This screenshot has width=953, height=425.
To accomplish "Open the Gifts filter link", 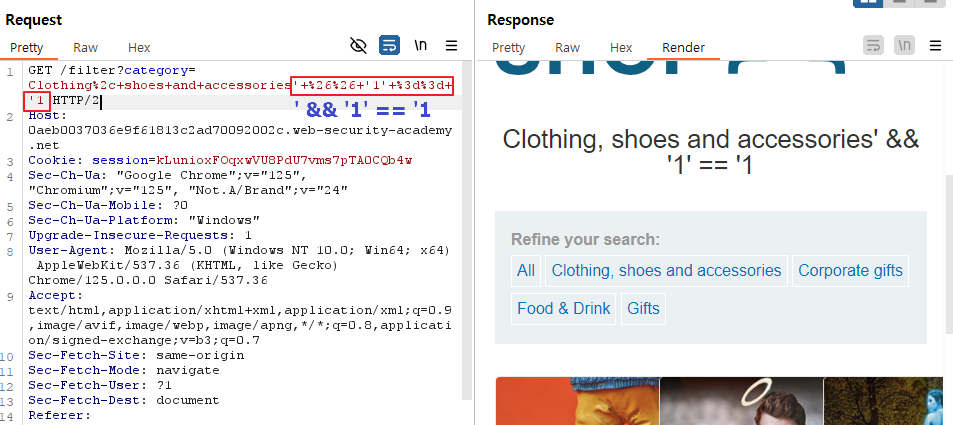I will click(643, 308).
